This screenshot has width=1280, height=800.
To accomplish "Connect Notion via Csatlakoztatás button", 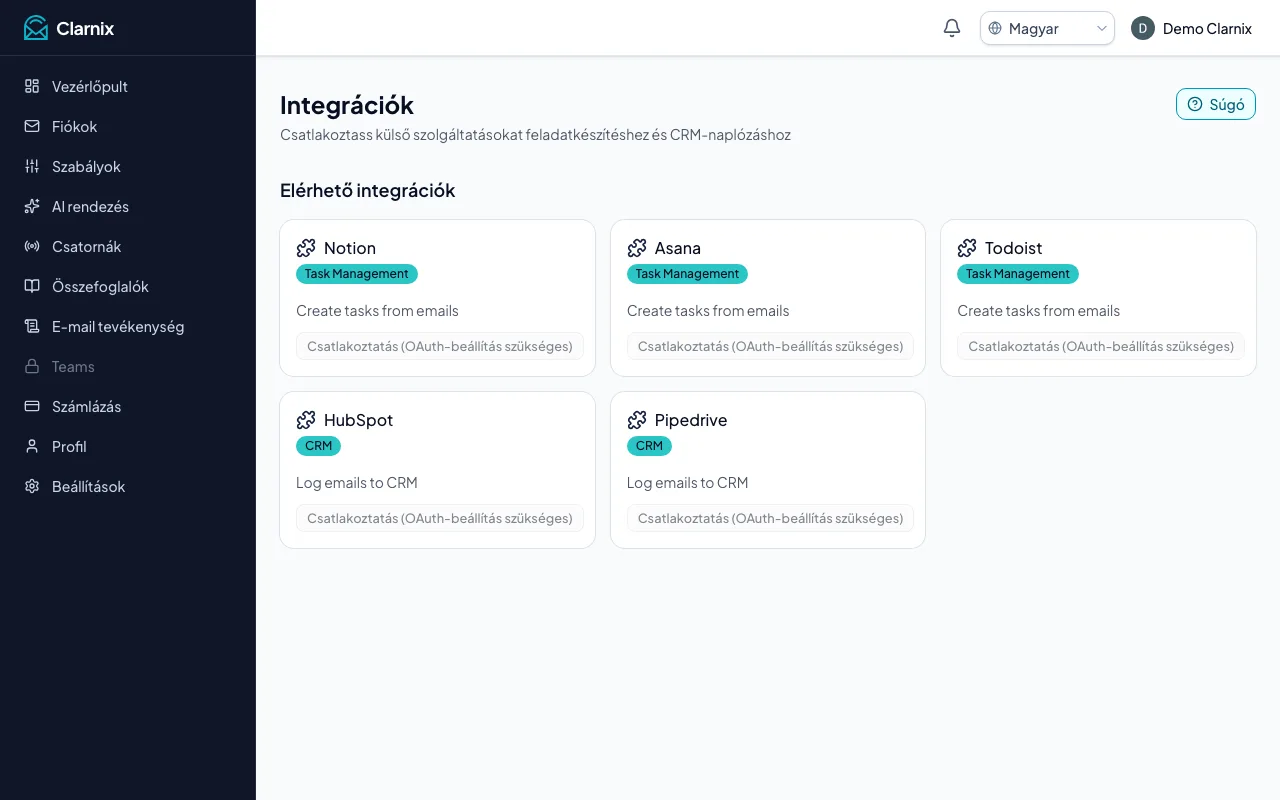I will pos(439,346).
